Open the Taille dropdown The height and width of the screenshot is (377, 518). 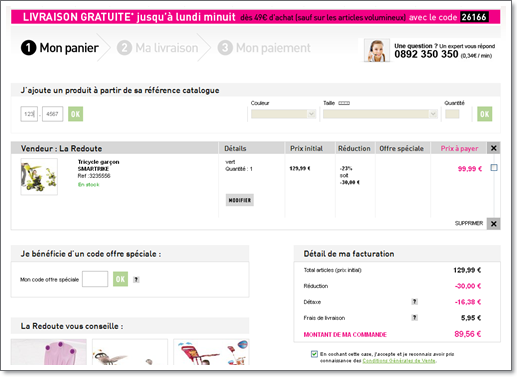coord(380,114)
